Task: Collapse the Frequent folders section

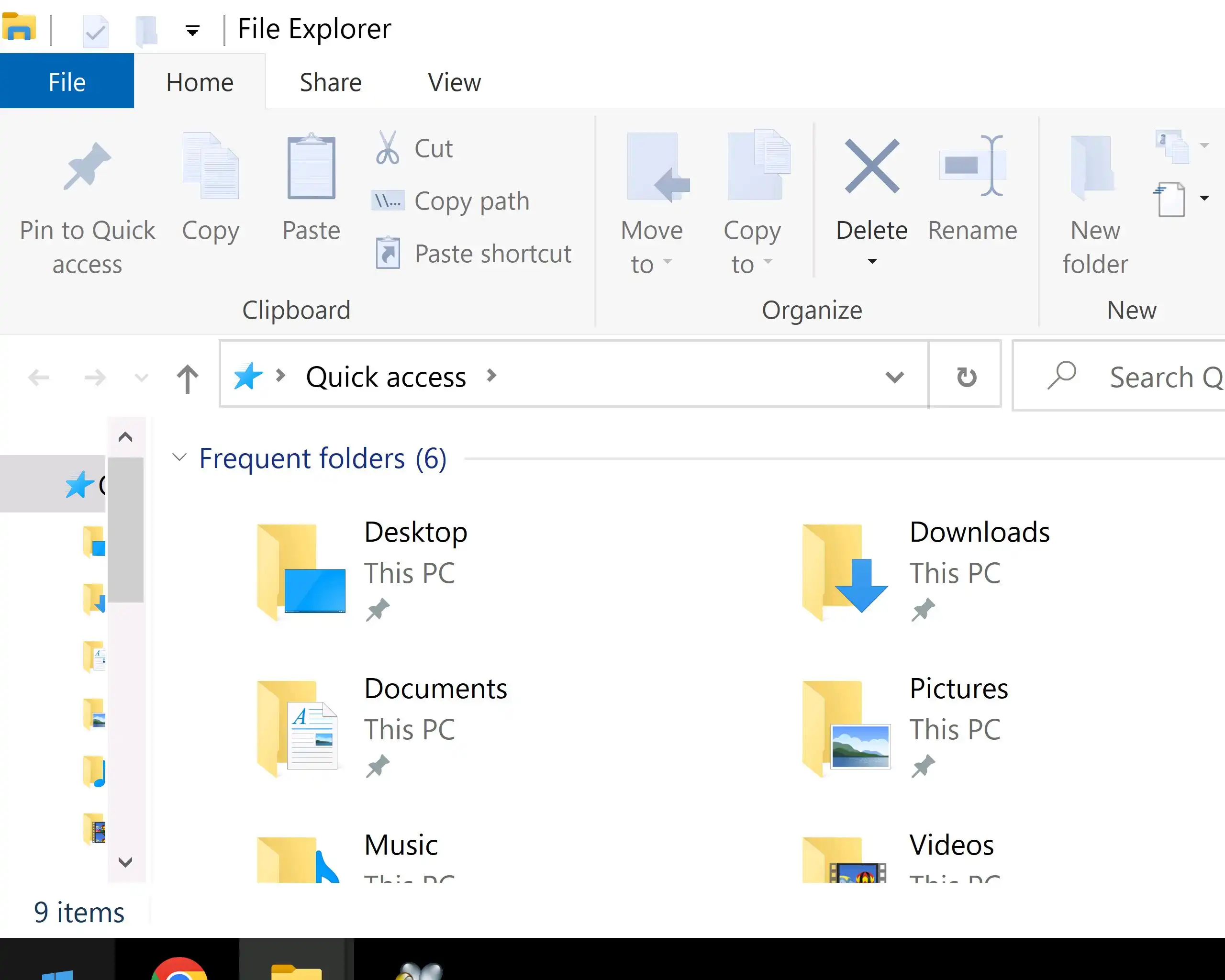Action: point(179,457)
